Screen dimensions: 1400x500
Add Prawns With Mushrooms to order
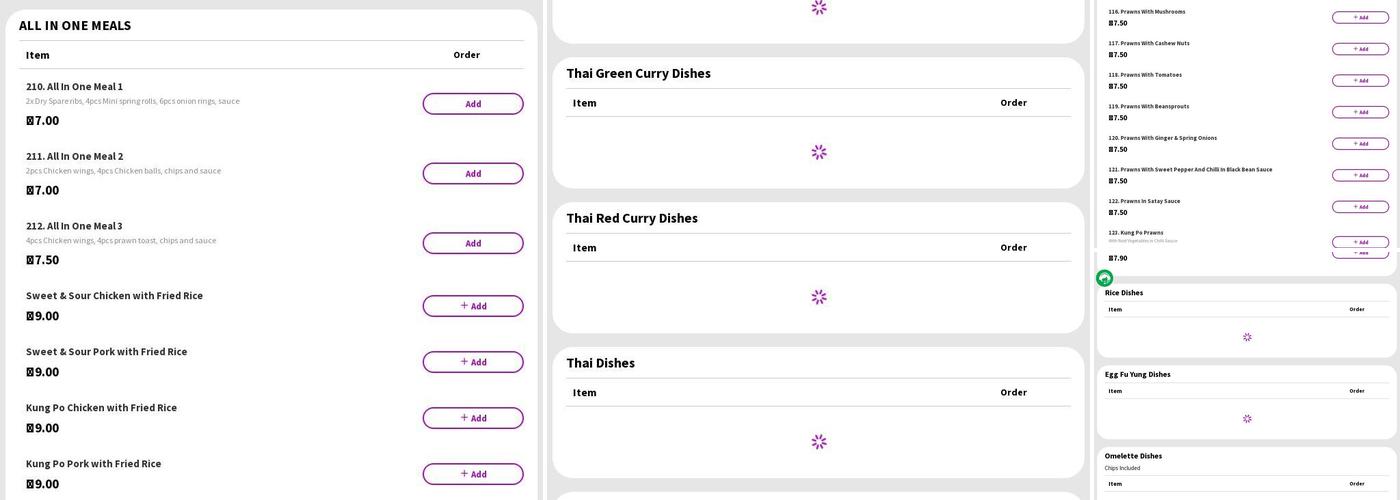(1359, 17)
